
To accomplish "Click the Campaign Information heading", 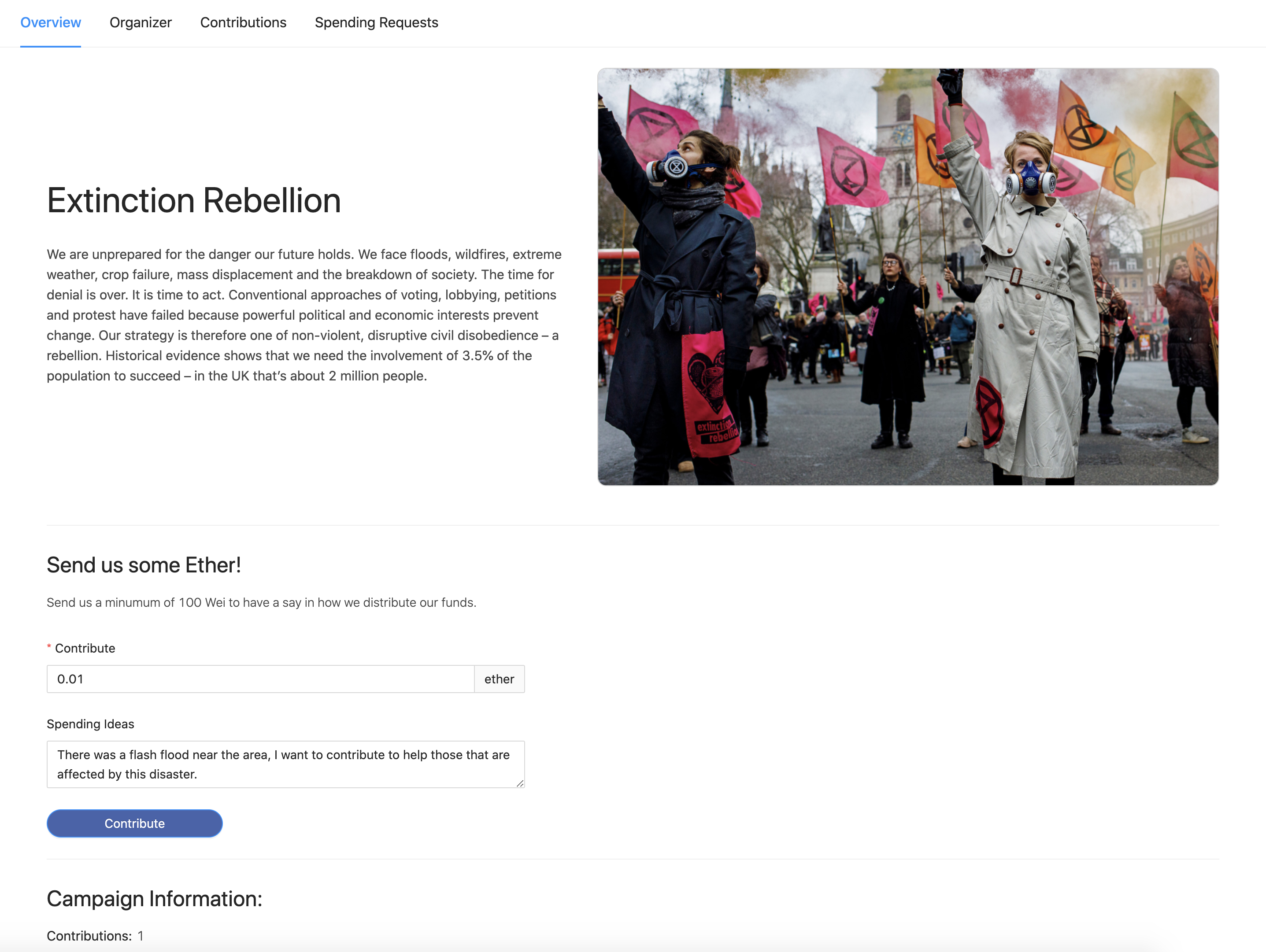I will pos(154,899).
